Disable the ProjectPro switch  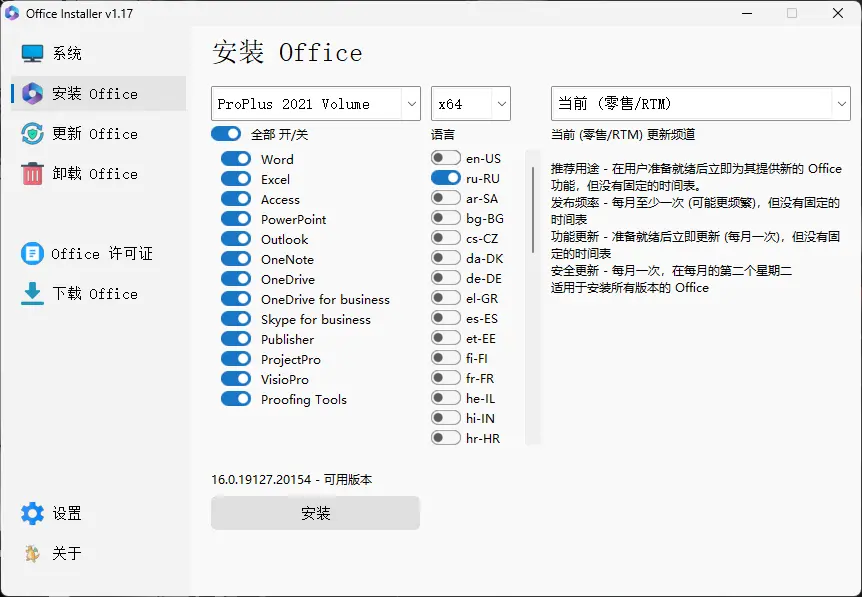click(236, 359)
